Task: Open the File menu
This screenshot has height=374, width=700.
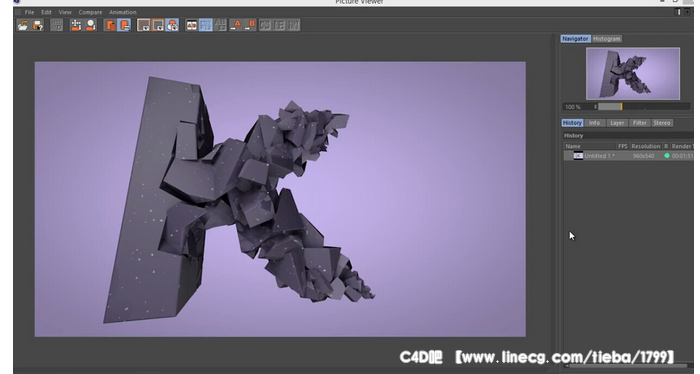Action: click(29, 12)
